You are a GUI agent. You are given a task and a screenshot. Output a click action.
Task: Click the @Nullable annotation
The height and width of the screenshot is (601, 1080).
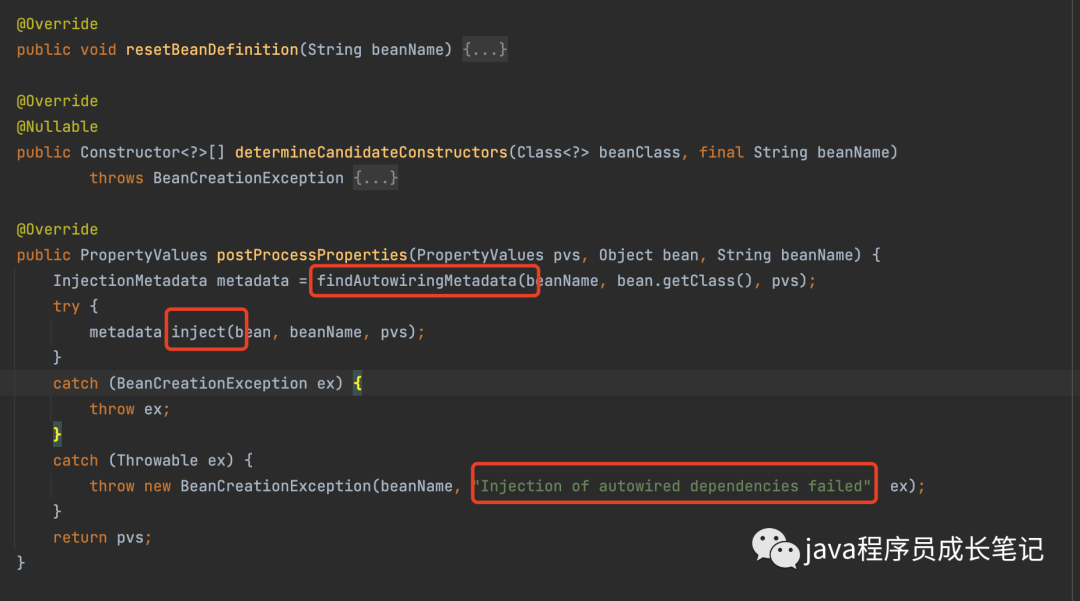57,126
